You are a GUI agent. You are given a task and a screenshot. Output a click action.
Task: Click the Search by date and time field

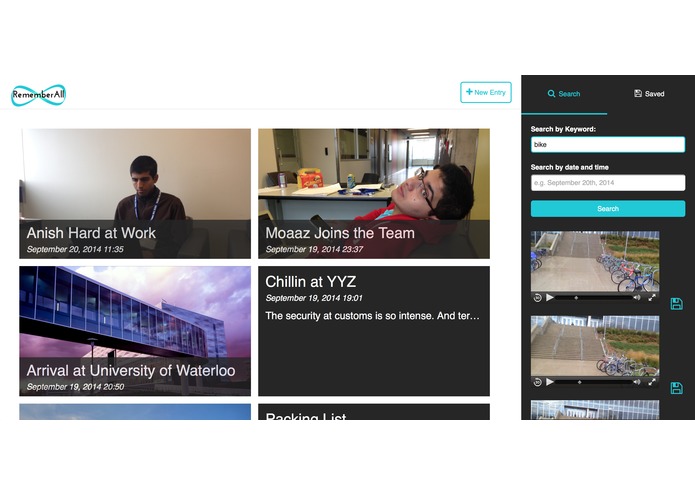[608, 183]
